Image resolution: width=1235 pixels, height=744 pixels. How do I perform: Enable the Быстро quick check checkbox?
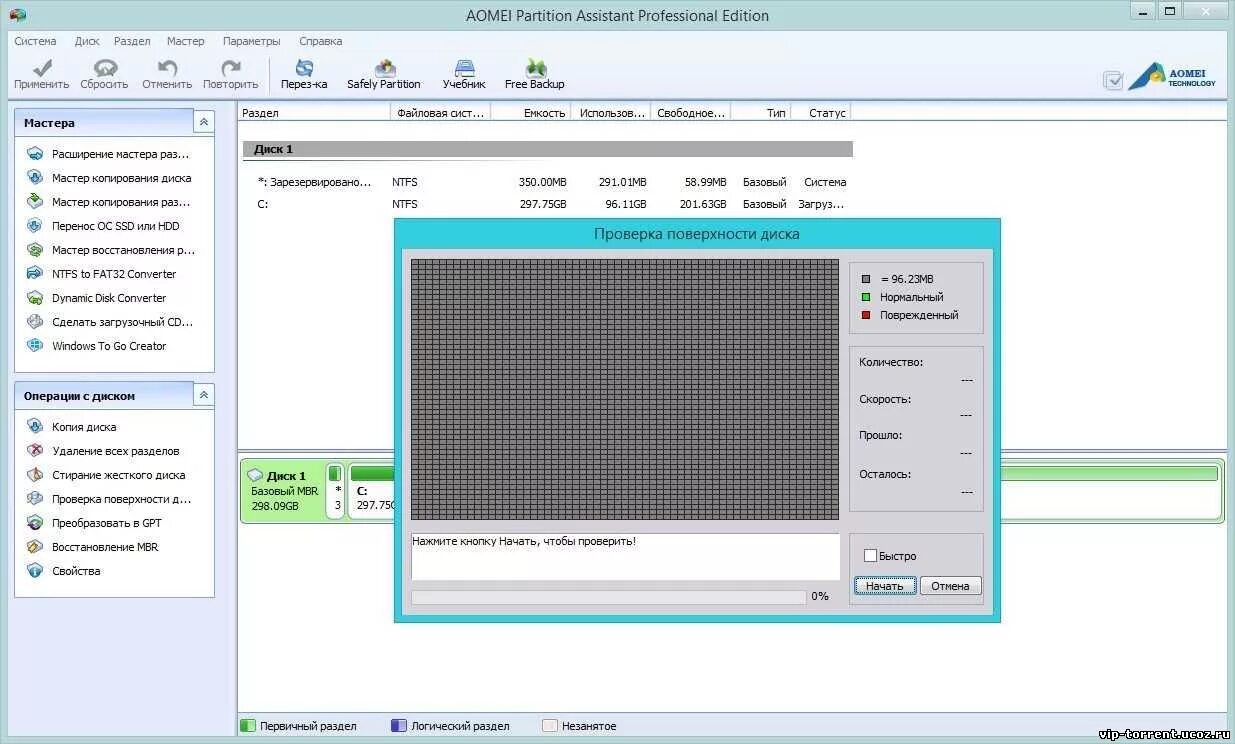click(870, 556)
